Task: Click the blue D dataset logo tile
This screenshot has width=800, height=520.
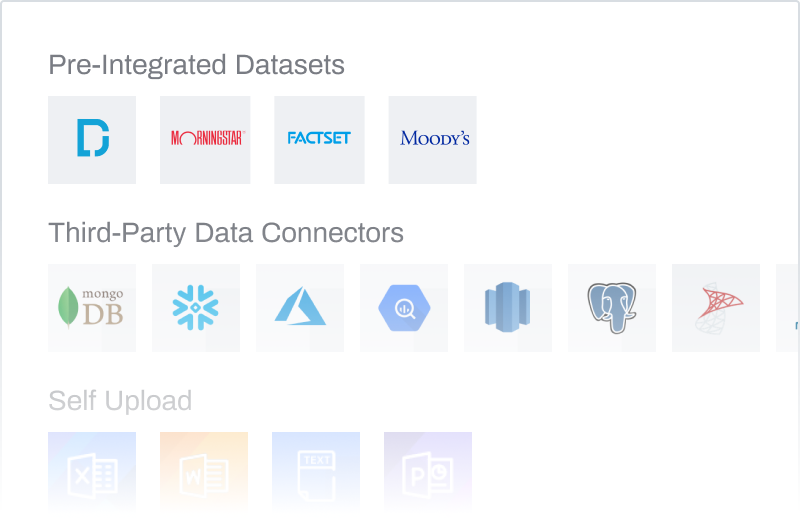Action: (x=92, y=139)
